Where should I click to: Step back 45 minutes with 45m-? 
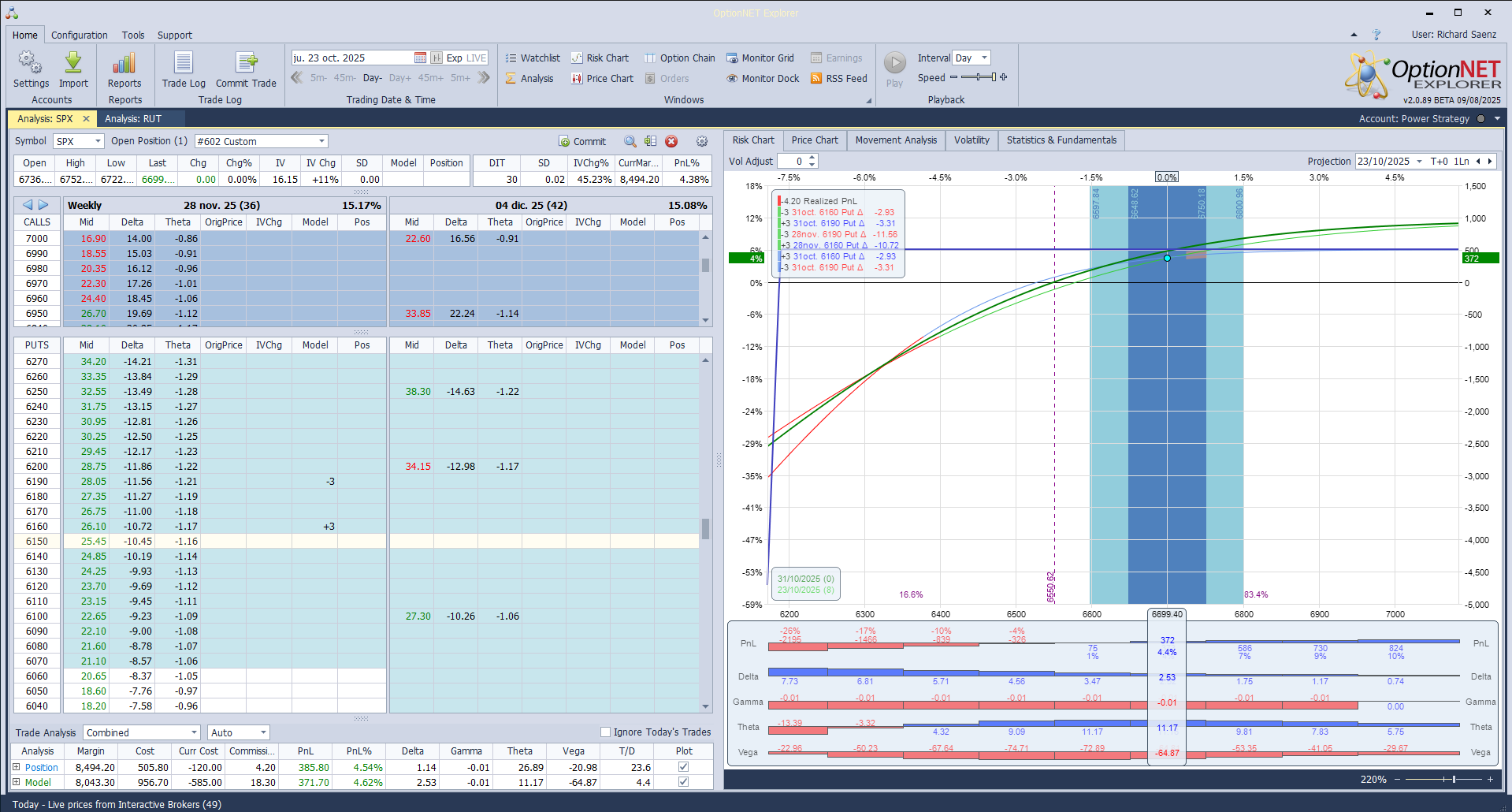coord(345,78)
